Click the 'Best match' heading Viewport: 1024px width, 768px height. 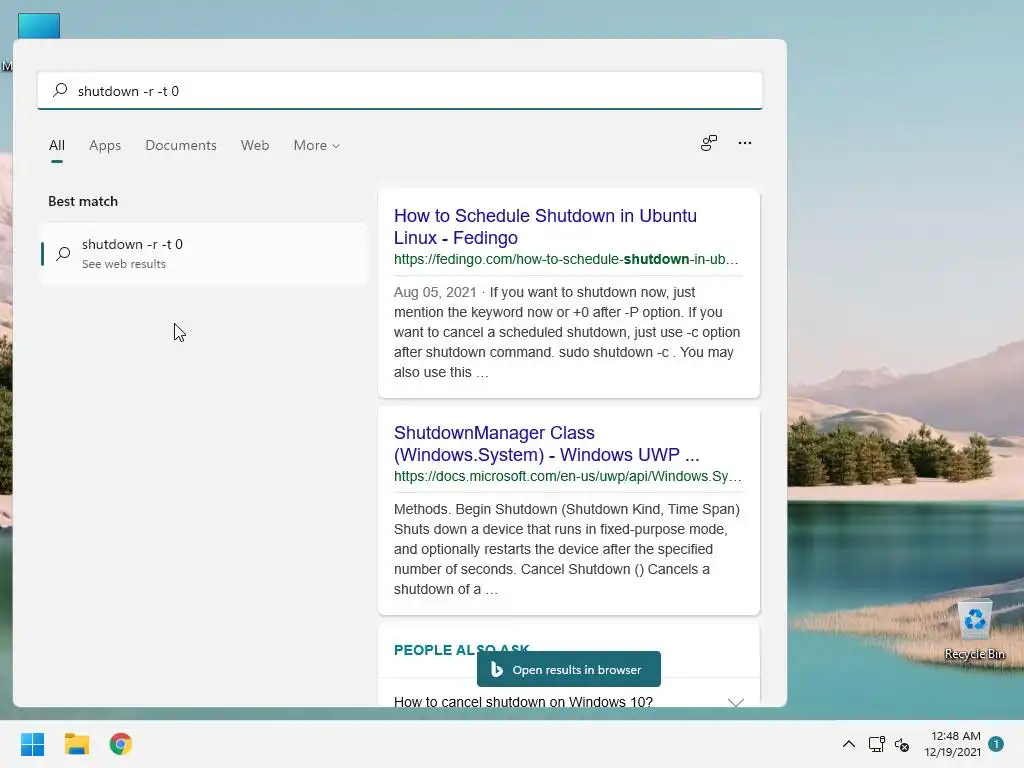pyautogui.click(x=83, y=201)
